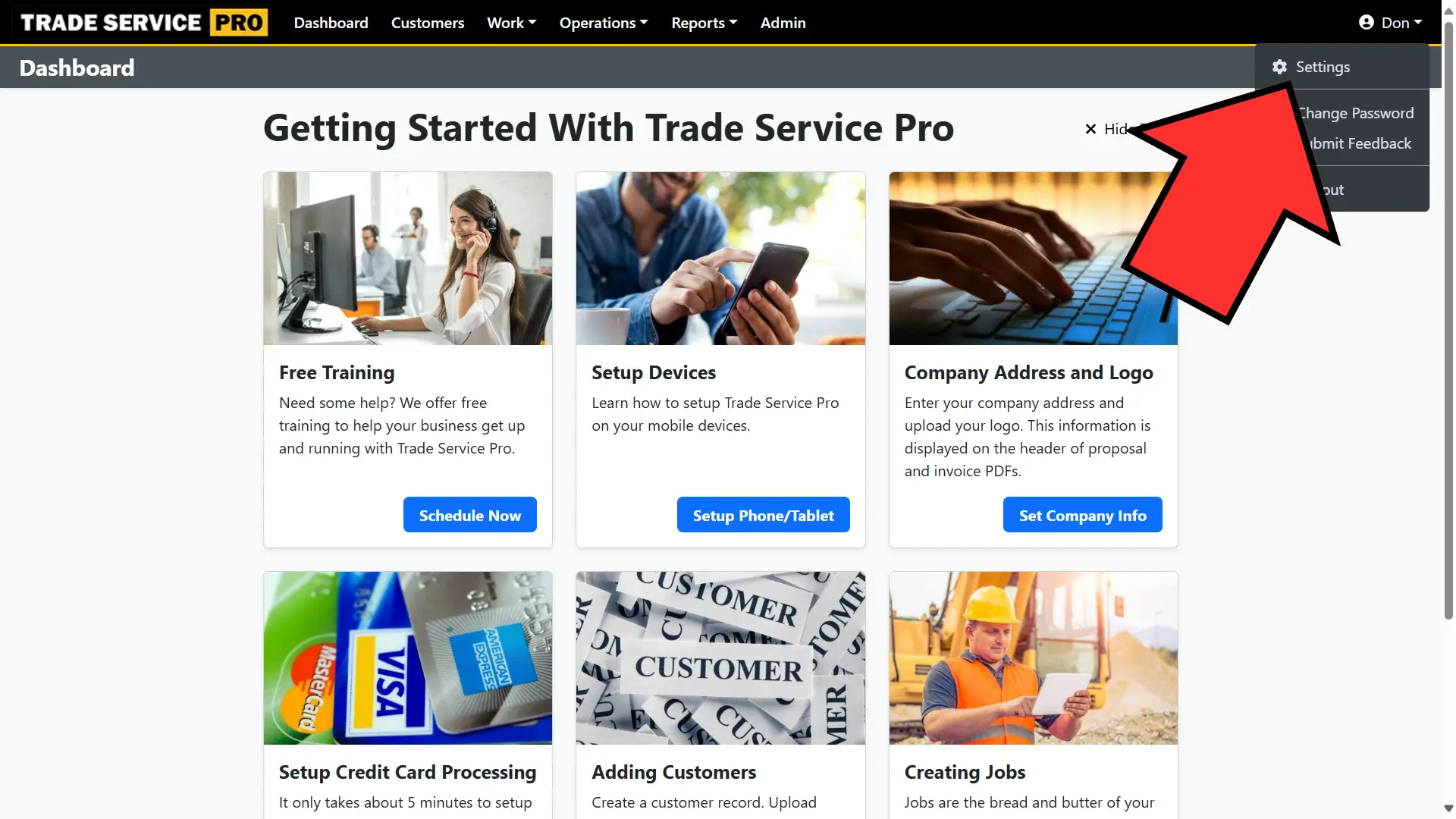This screenshot has width=1456, height=819.
Task: Click the Setup Phone/Tablet button
Action: (x=763, y=515)
